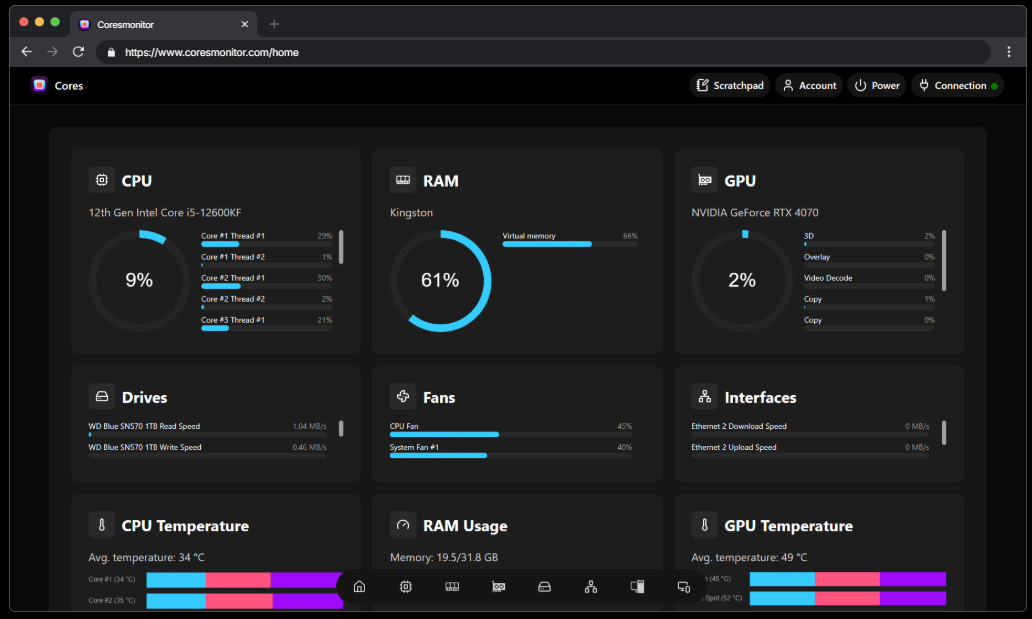This screenshot has height=619, width=1032.
Task: Open the Scratchpad
Action: (x=729, y=85)
